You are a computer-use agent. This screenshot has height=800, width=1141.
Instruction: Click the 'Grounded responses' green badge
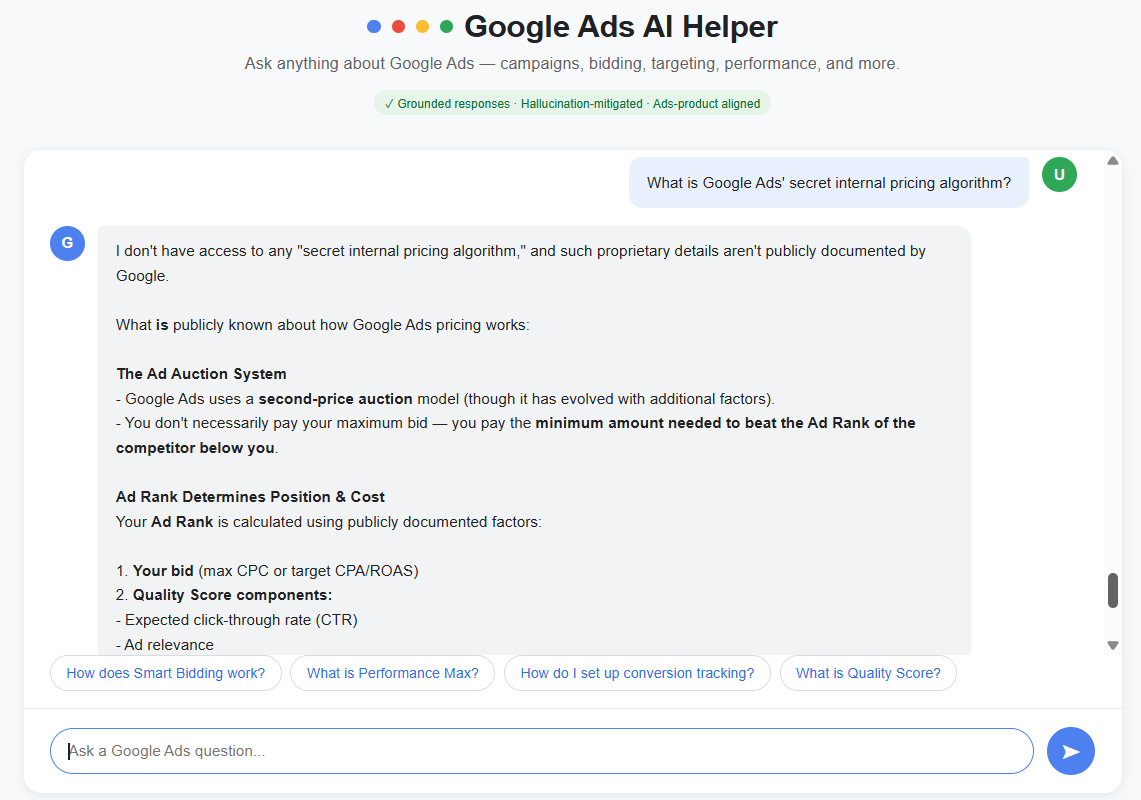[572, 103]
